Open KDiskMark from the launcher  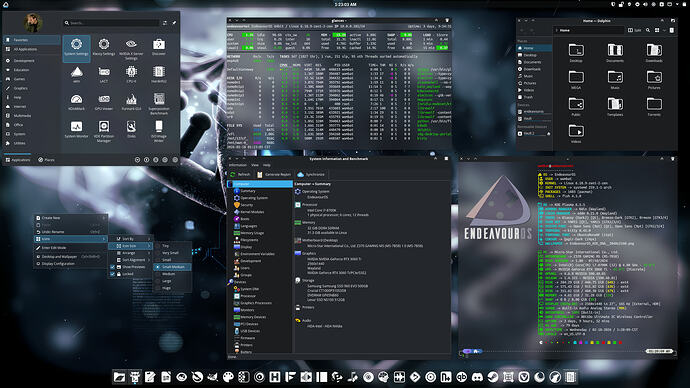click(x=76, y=102)
